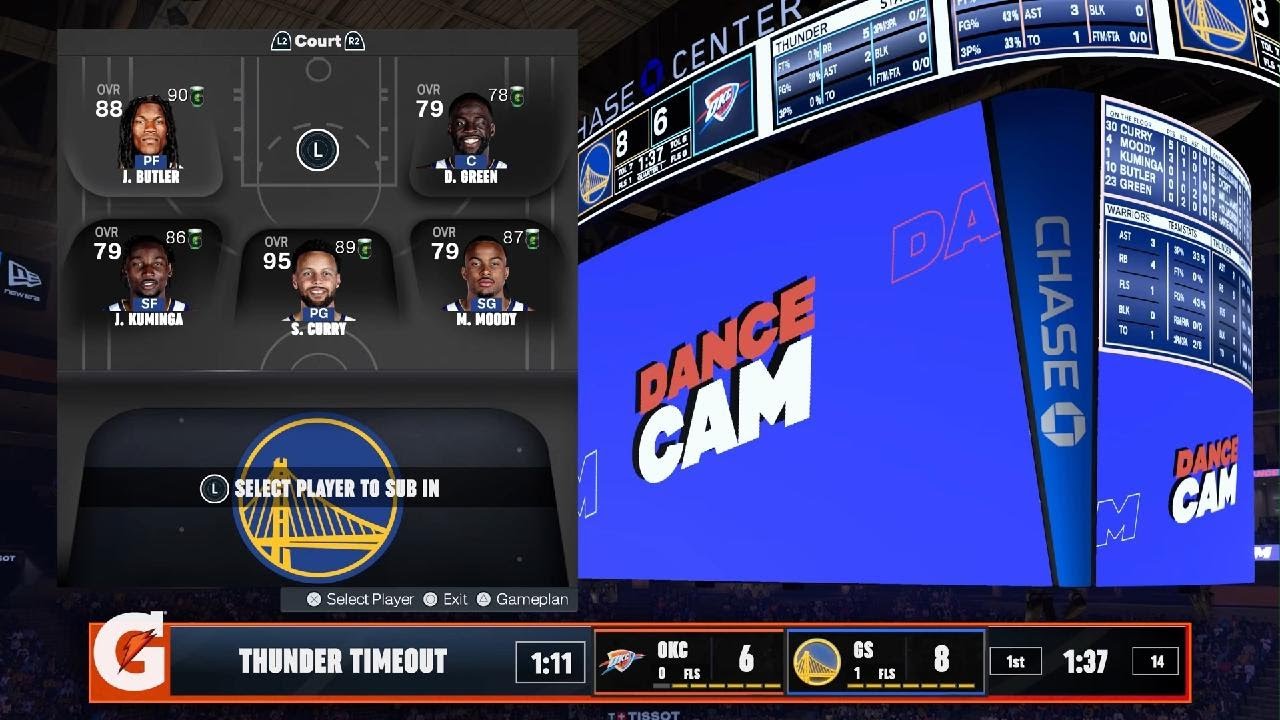
Task: Click Kuminga's green energy icon
Action: [196, 238]
